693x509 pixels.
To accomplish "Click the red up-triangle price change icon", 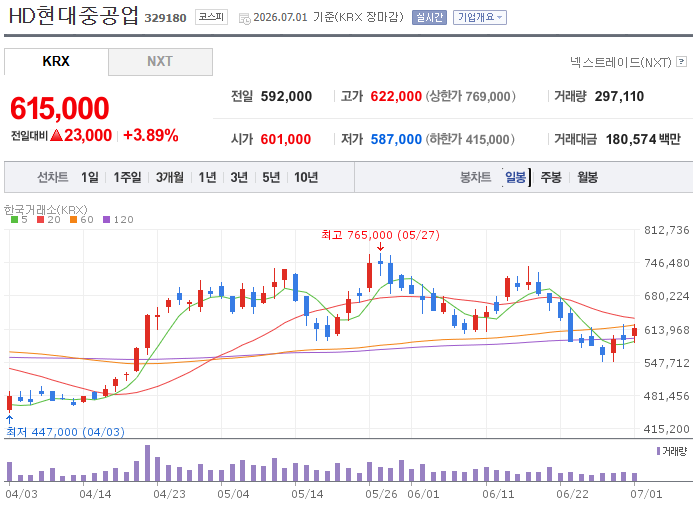I will tap(56, 135).
